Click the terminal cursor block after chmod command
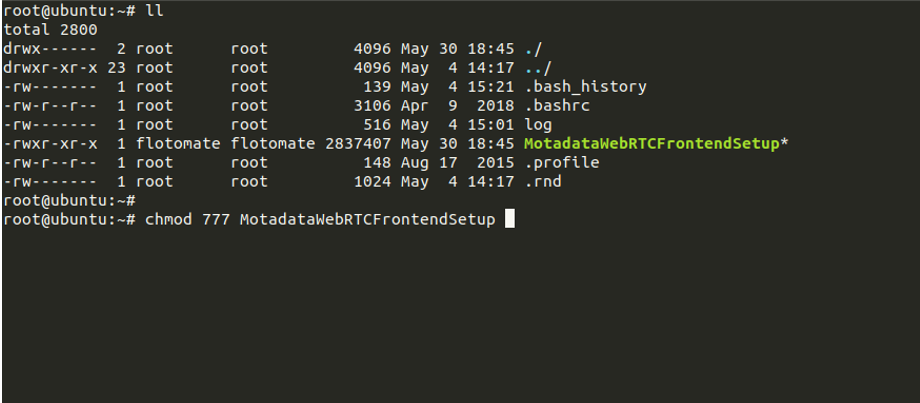This screenshot has width=920, height=403. [509, 219]
